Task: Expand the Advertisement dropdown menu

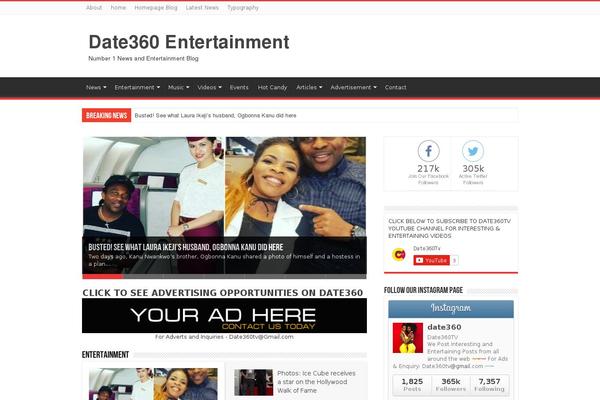Action: [354, 87]
